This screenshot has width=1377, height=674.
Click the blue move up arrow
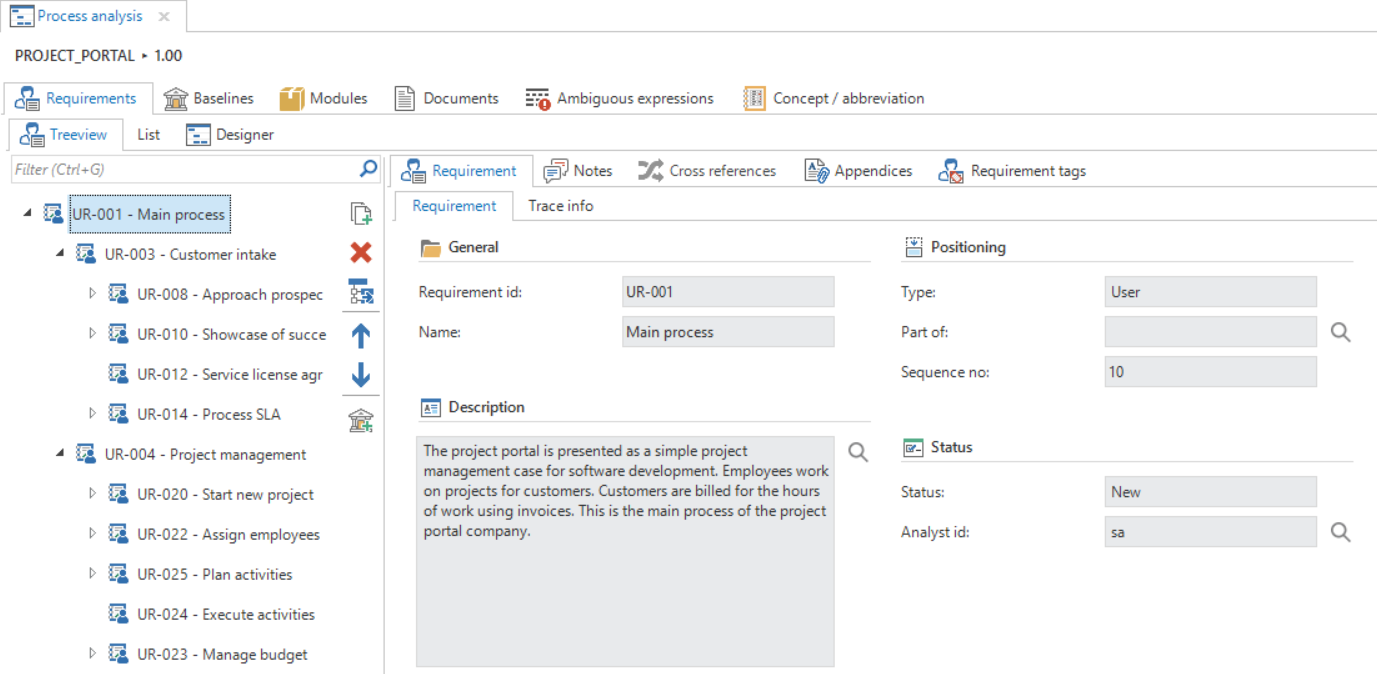tap(361, 336)
